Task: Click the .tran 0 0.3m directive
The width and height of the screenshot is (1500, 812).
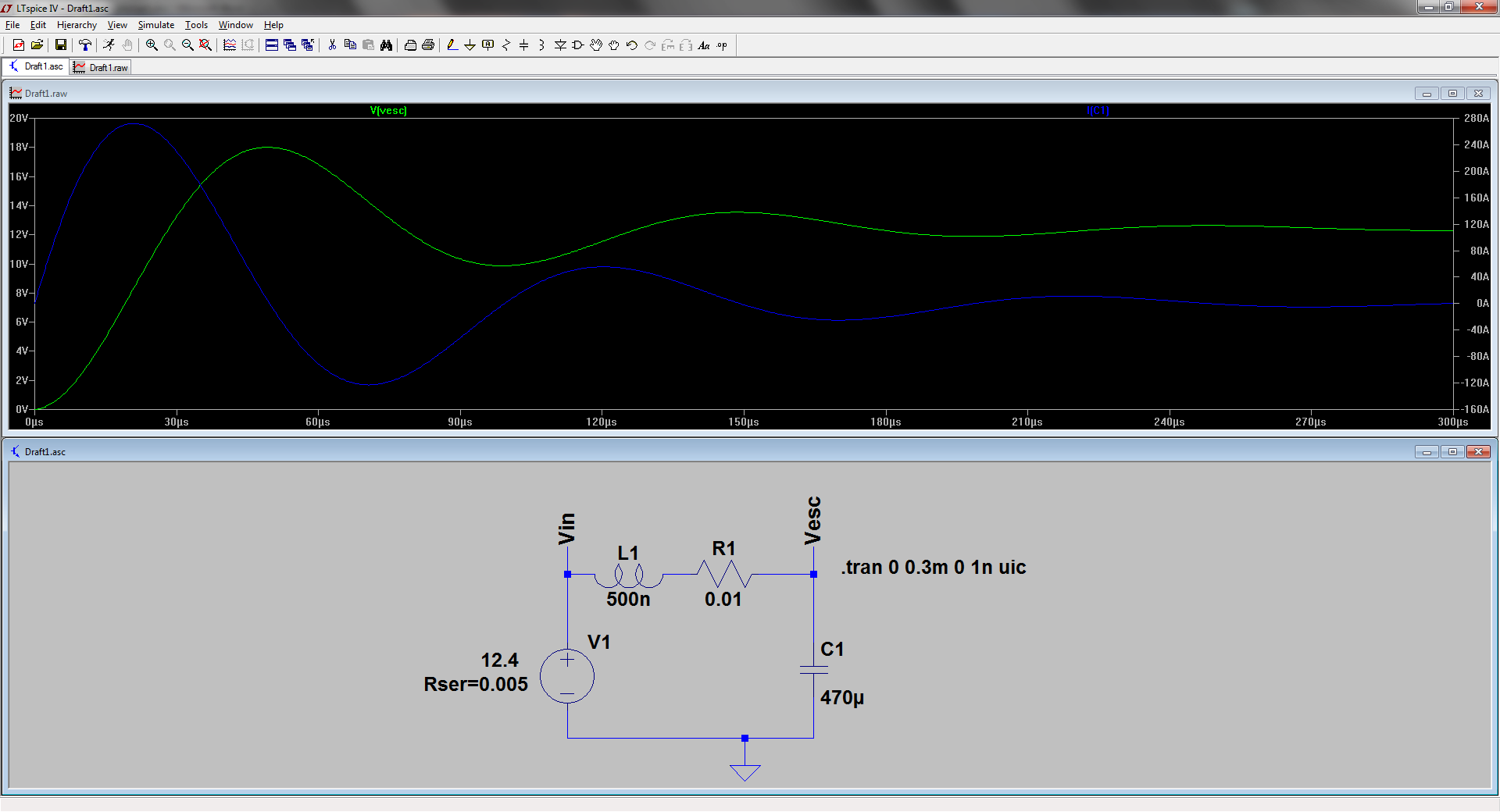Action: point(934,567)
